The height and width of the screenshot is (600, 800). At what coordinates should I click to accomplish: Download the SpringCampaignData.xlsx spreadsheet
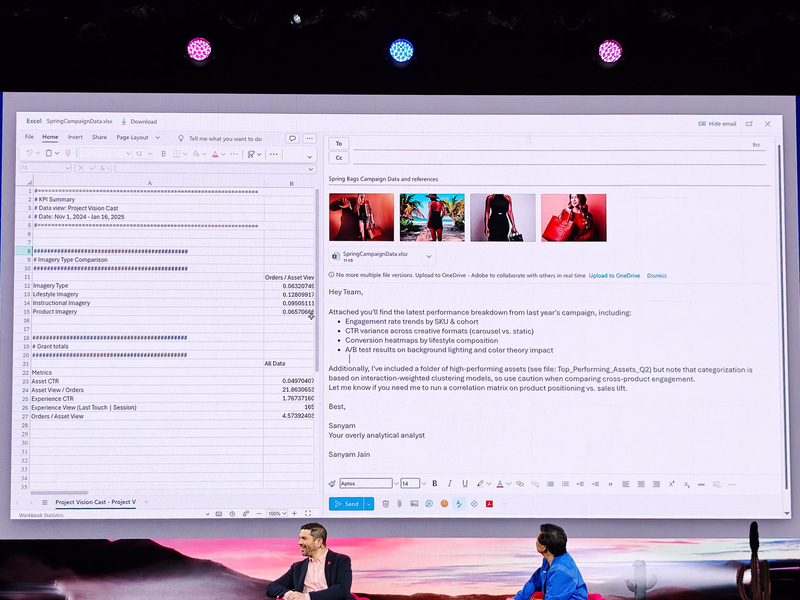(139, 121)
